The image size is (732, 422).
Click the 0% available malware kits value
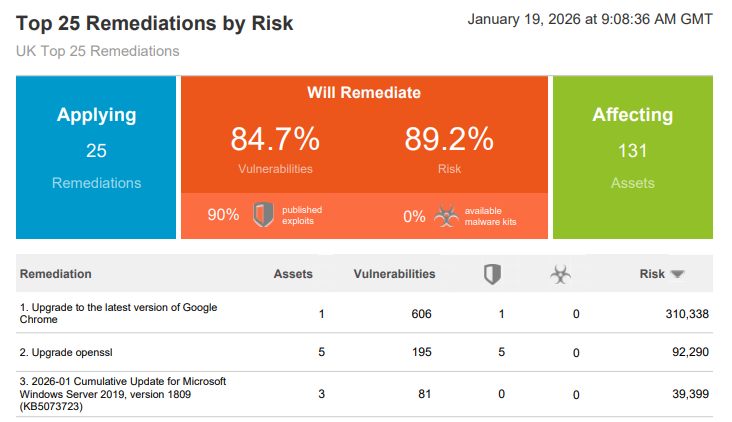click(414, 215)
